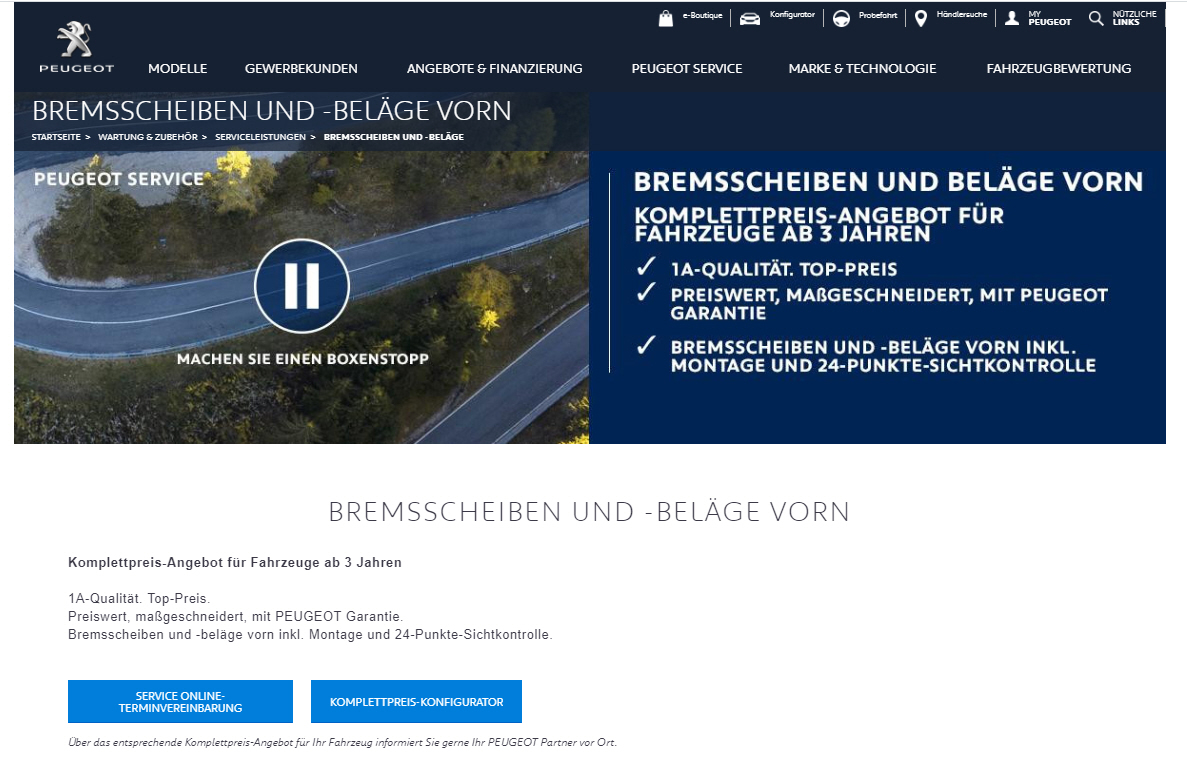The width and height of the screenshot is (1187, 776).
Task: Click MACHEN SIE EINEN BOXENSTOPP caption
Action: (302, 359)
